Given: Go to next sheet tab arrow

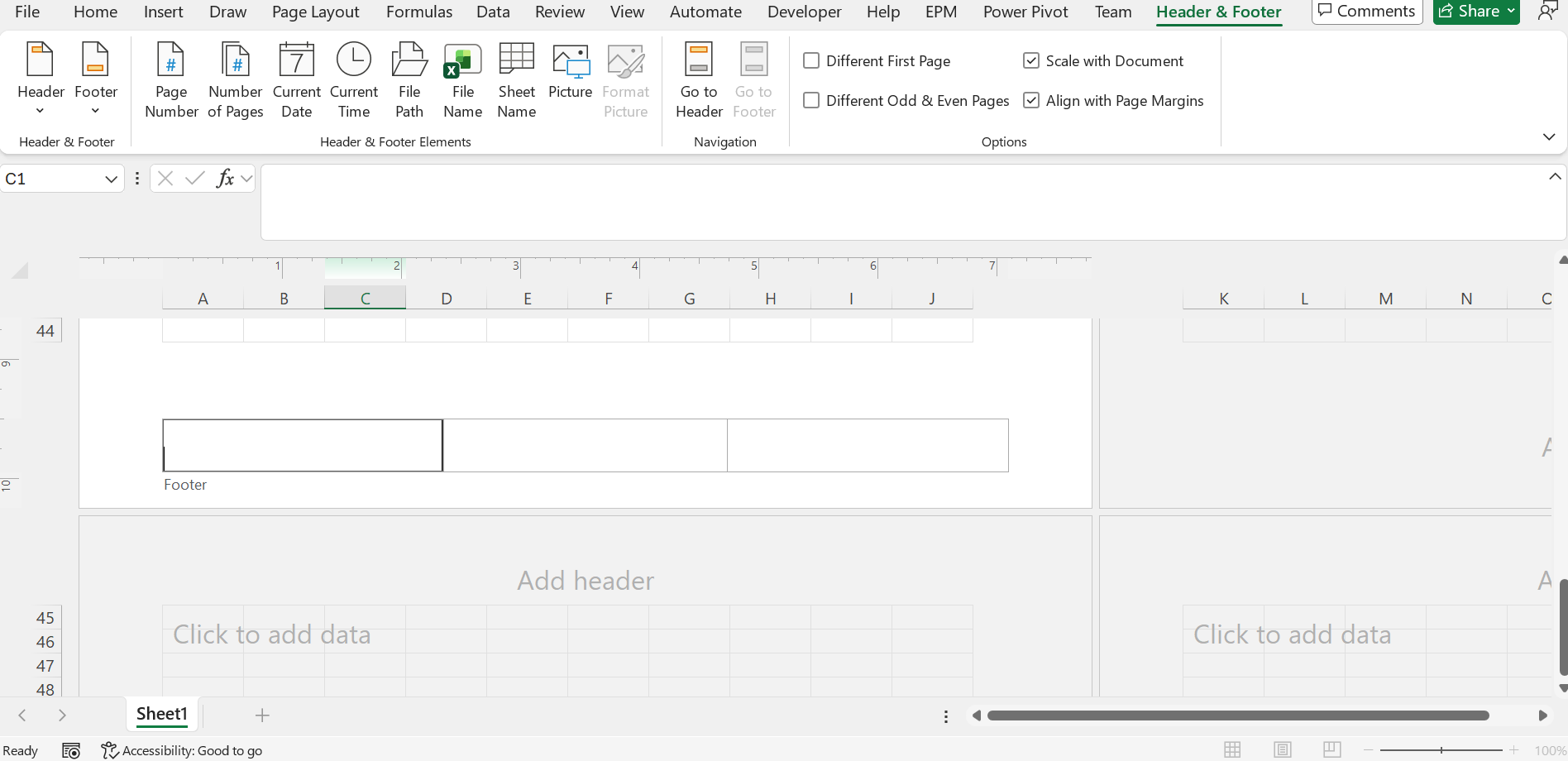Looking at the screenshot, I should (62, 716).
